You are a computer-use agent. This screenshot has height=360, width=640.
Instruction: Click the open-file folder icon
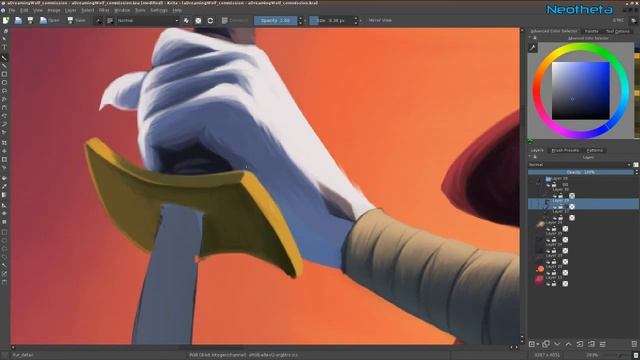[18, 20]
